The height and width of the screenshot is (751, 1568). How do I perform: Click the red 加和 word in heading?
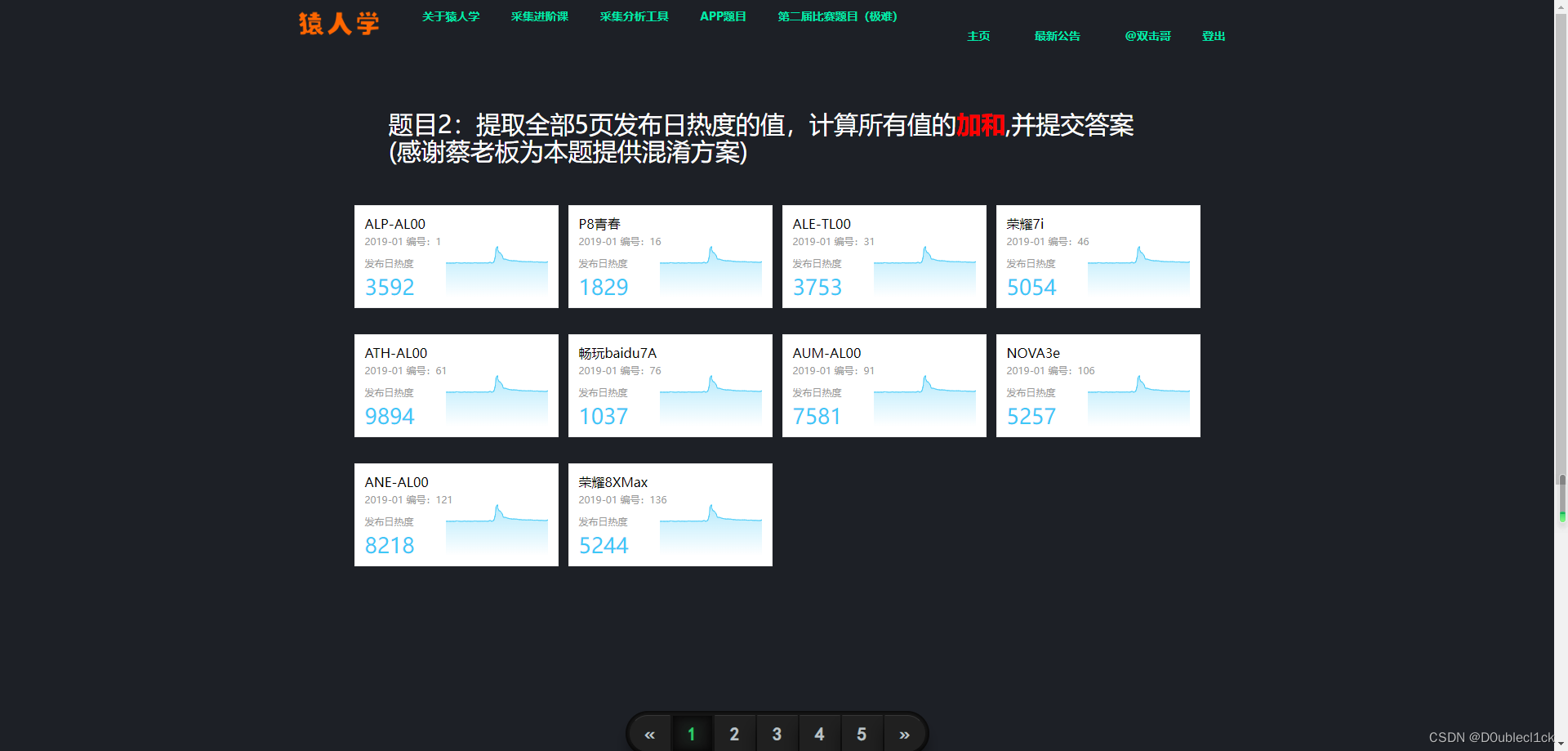[981, 125]
